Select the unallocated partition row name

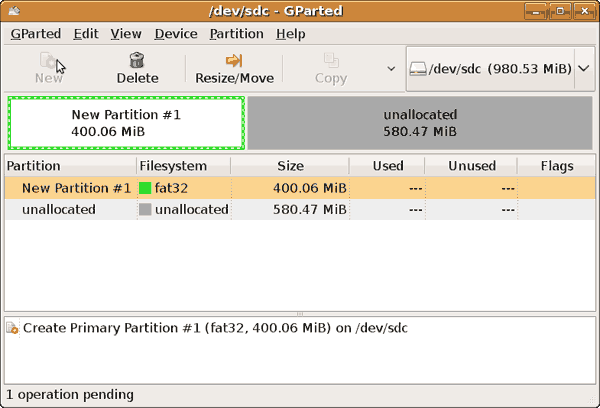click(59, 209)
